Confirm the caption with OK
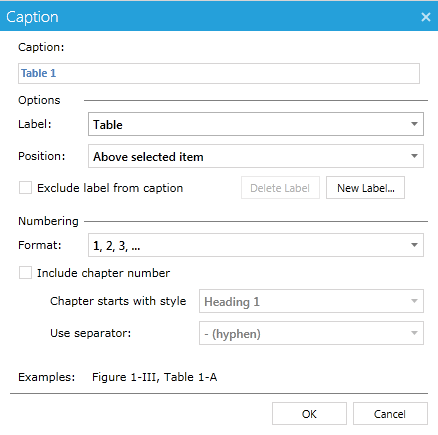This screenshot has width=438, height=435. tap(309, 414)
